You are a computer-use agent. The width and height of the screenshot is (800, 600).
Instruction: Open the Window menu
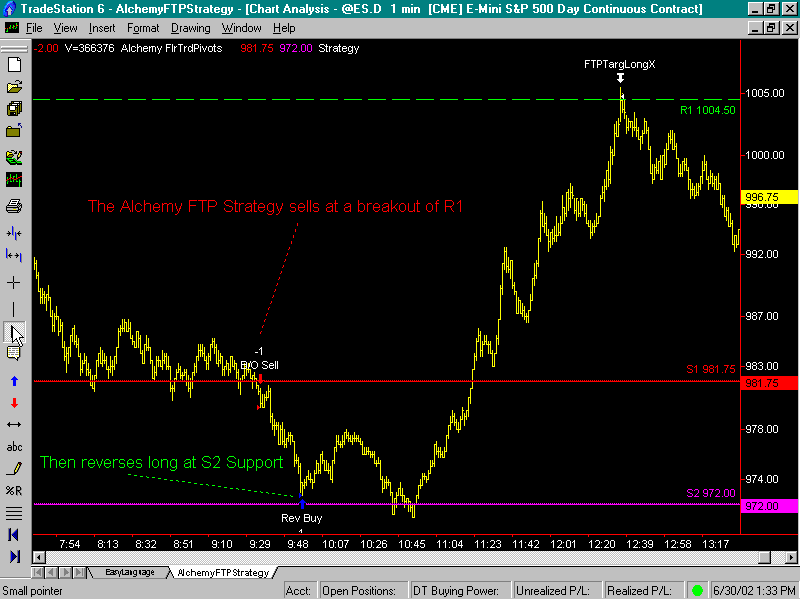pyautogui.click(x=241, y=28)
